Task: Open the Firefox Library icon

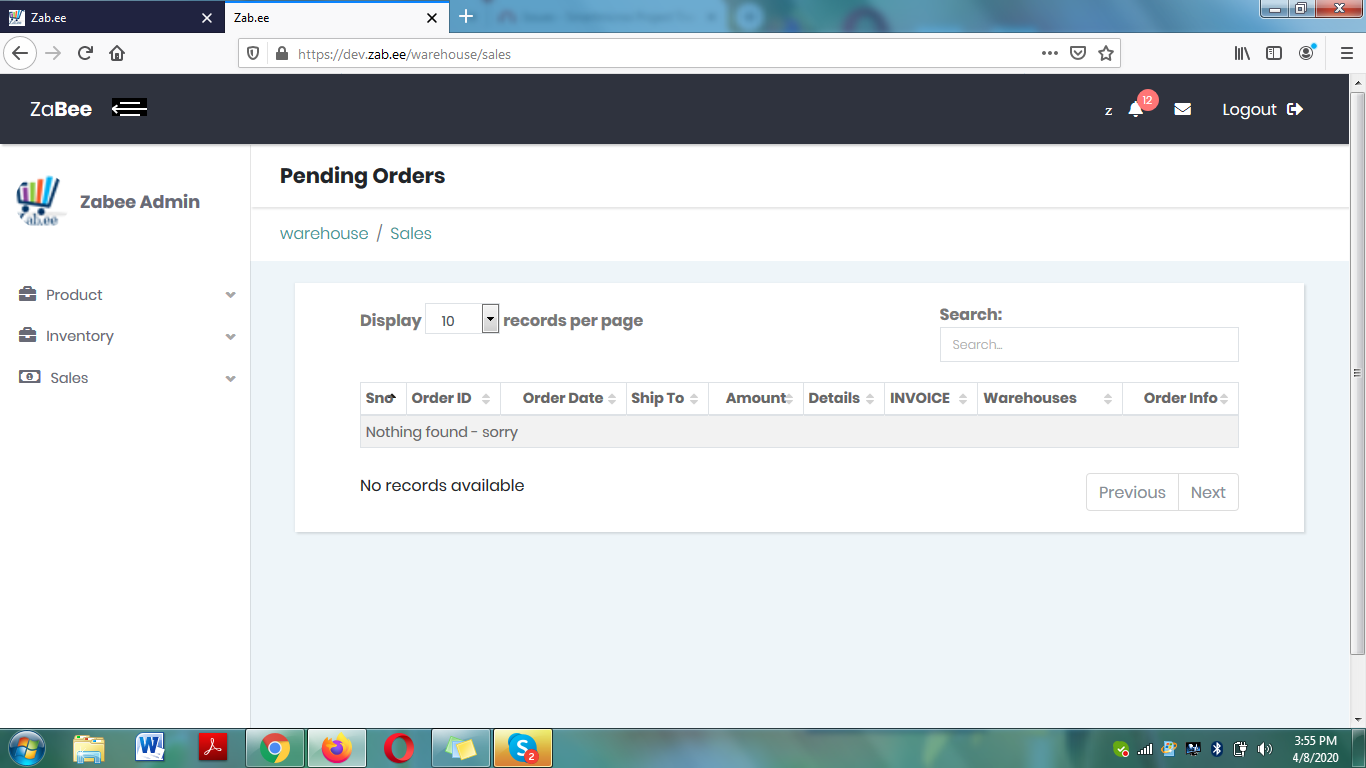Action: (1242, 54)
